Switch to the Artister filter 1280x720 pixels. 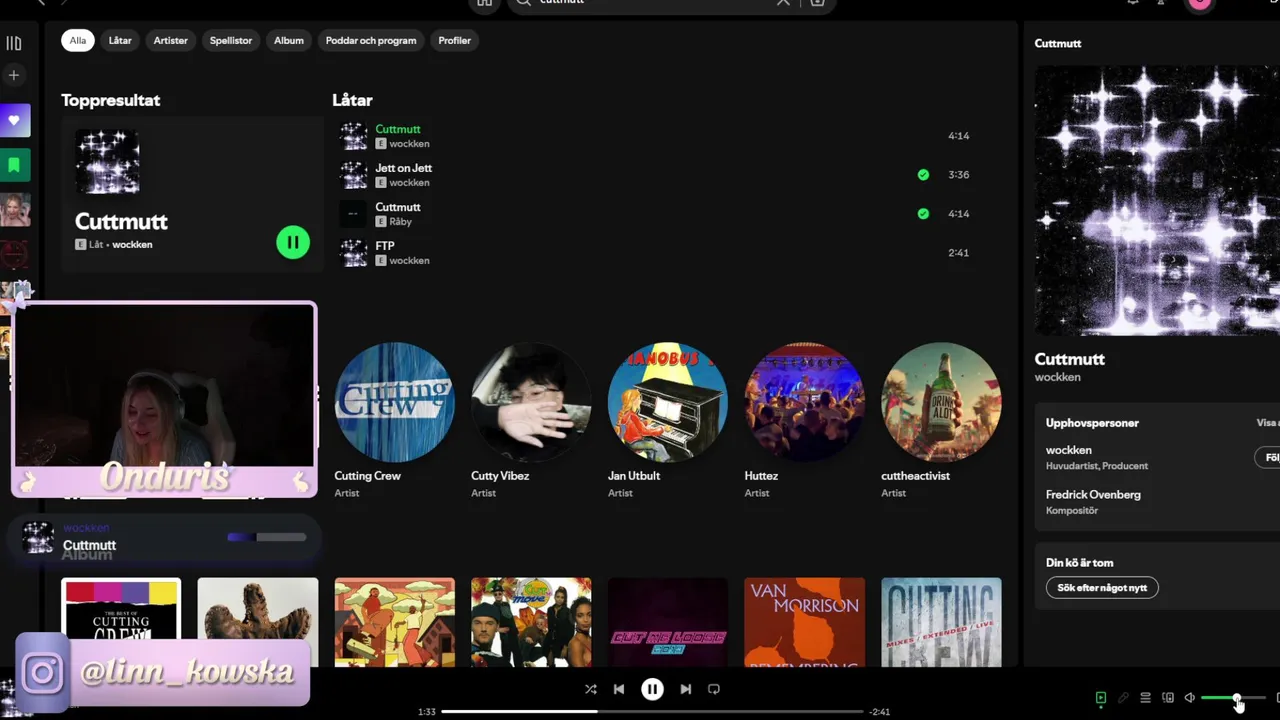171,41
